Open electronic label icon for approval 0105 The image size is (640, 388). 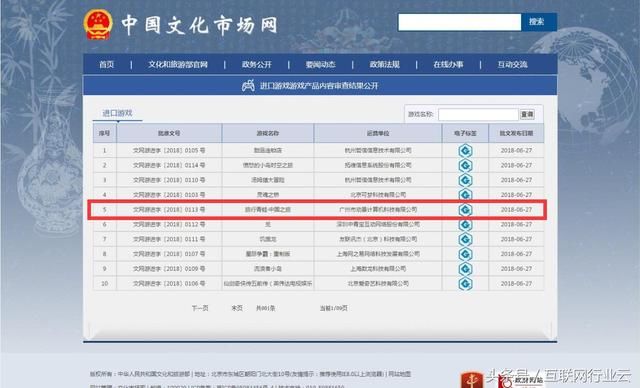click(x=465, y=151)
